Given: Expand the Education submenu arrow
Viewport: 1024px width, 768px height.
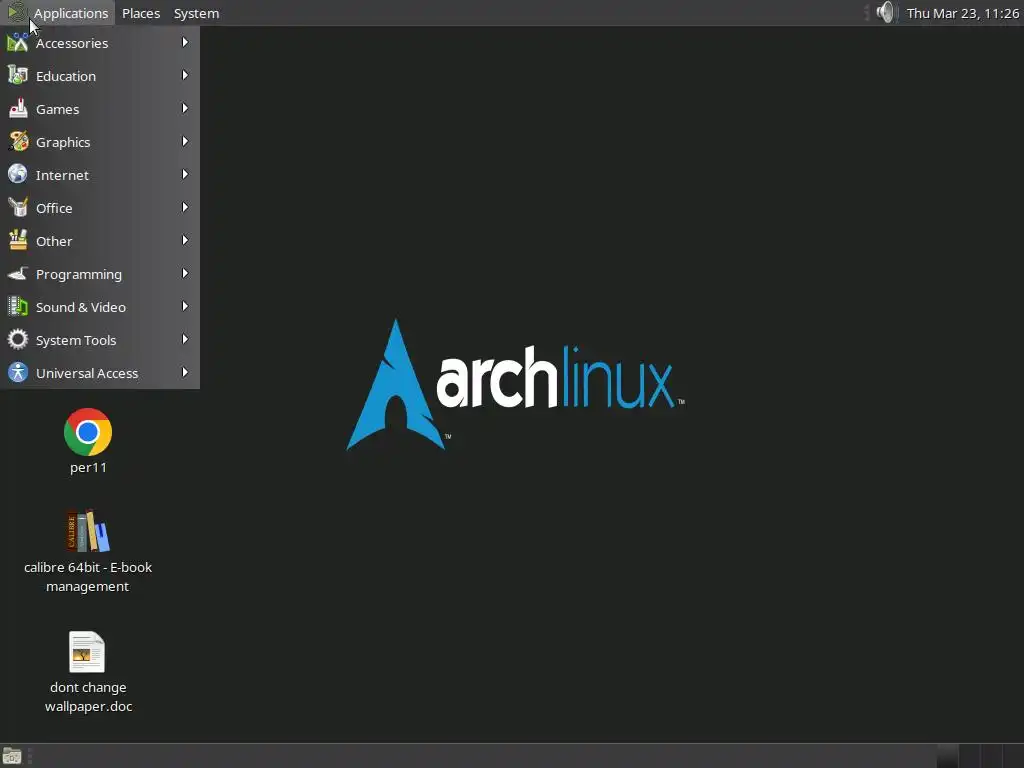Looking at the screenshot, I should [185, 75].
